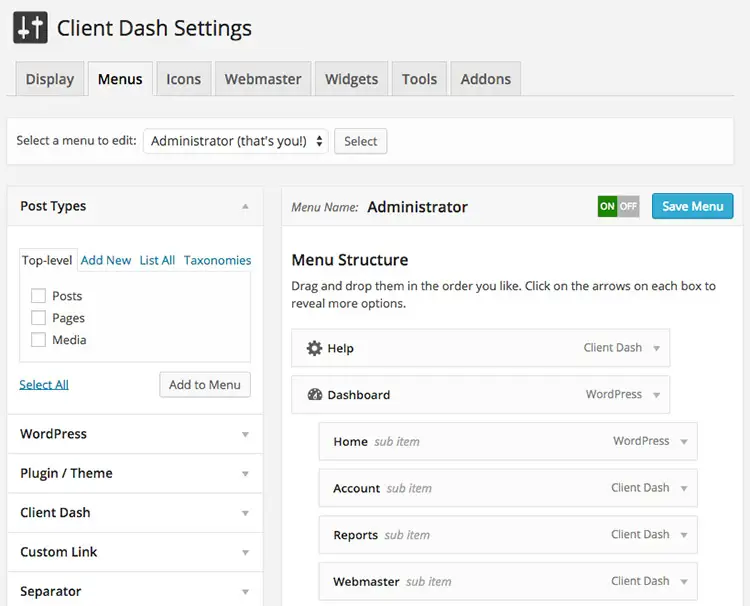Screen dimensions: 750x606
Task: Open the List All post types tab
Action: pyautogui.click(x=157, y=260)
